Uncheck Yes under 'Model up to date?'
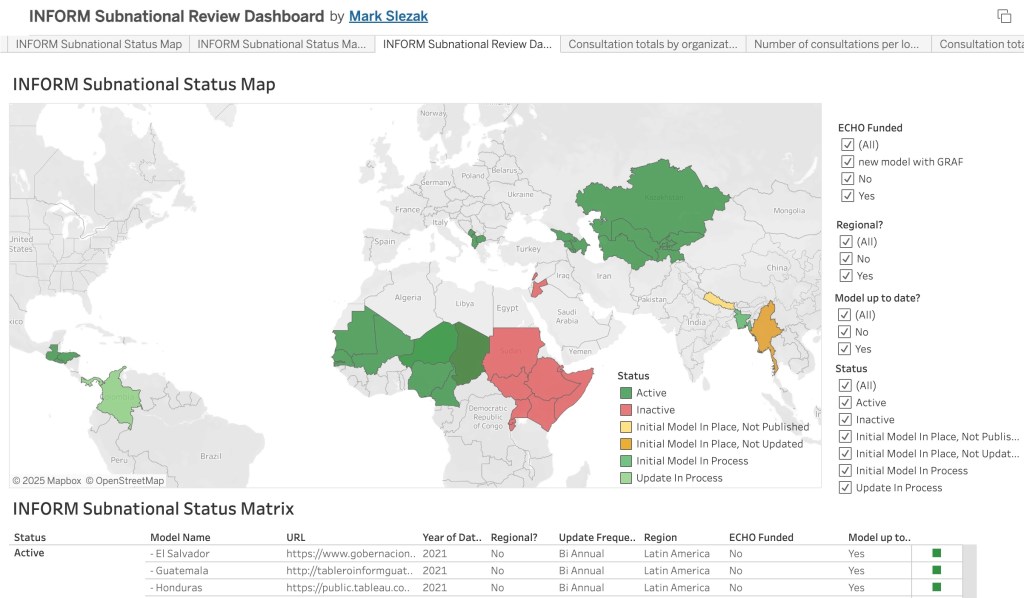The width and height of the screenshot is (1024, 598). [x=848, y=349]
